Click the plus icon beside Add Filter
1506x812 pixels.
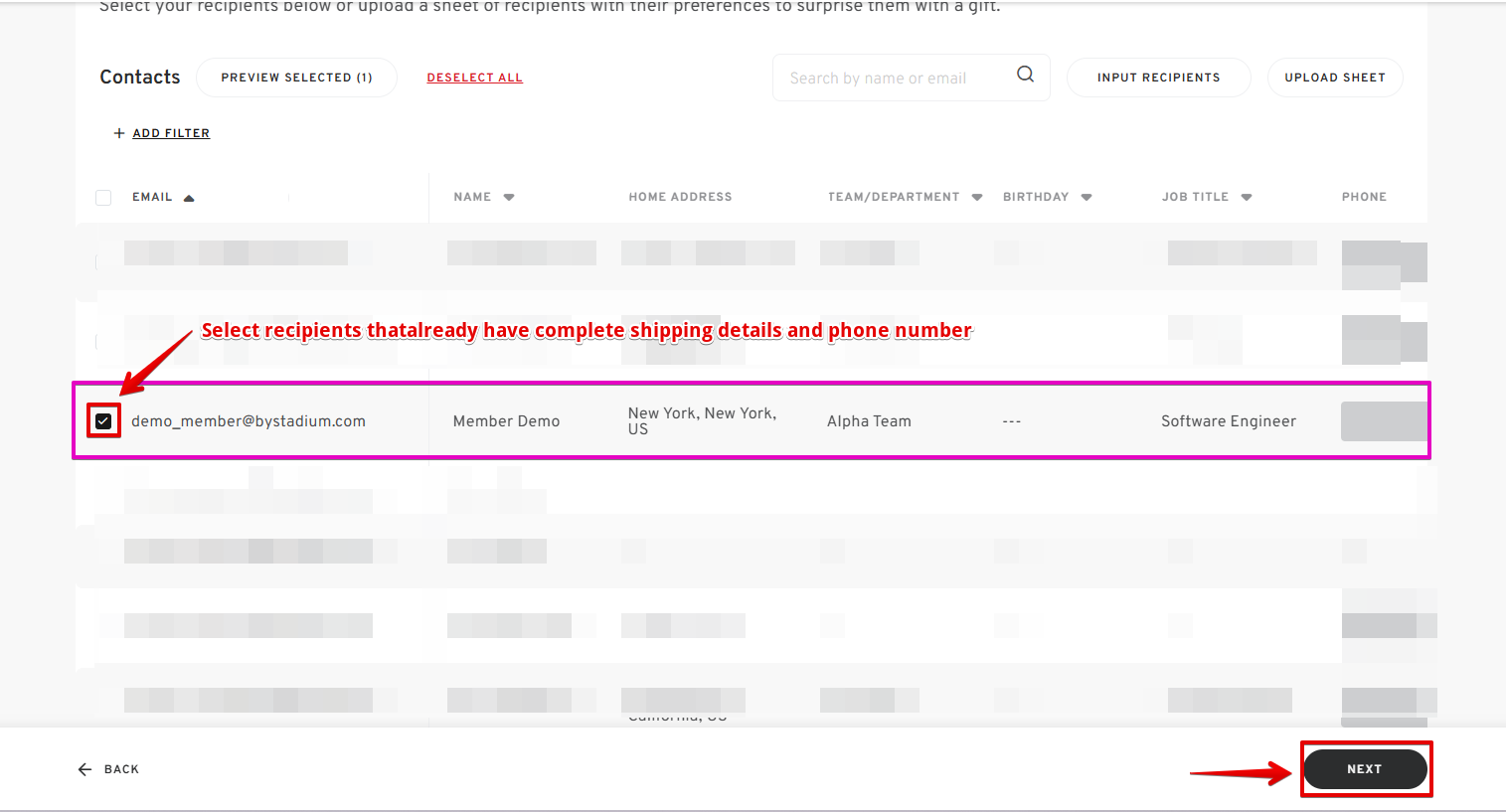pos(119,133)
